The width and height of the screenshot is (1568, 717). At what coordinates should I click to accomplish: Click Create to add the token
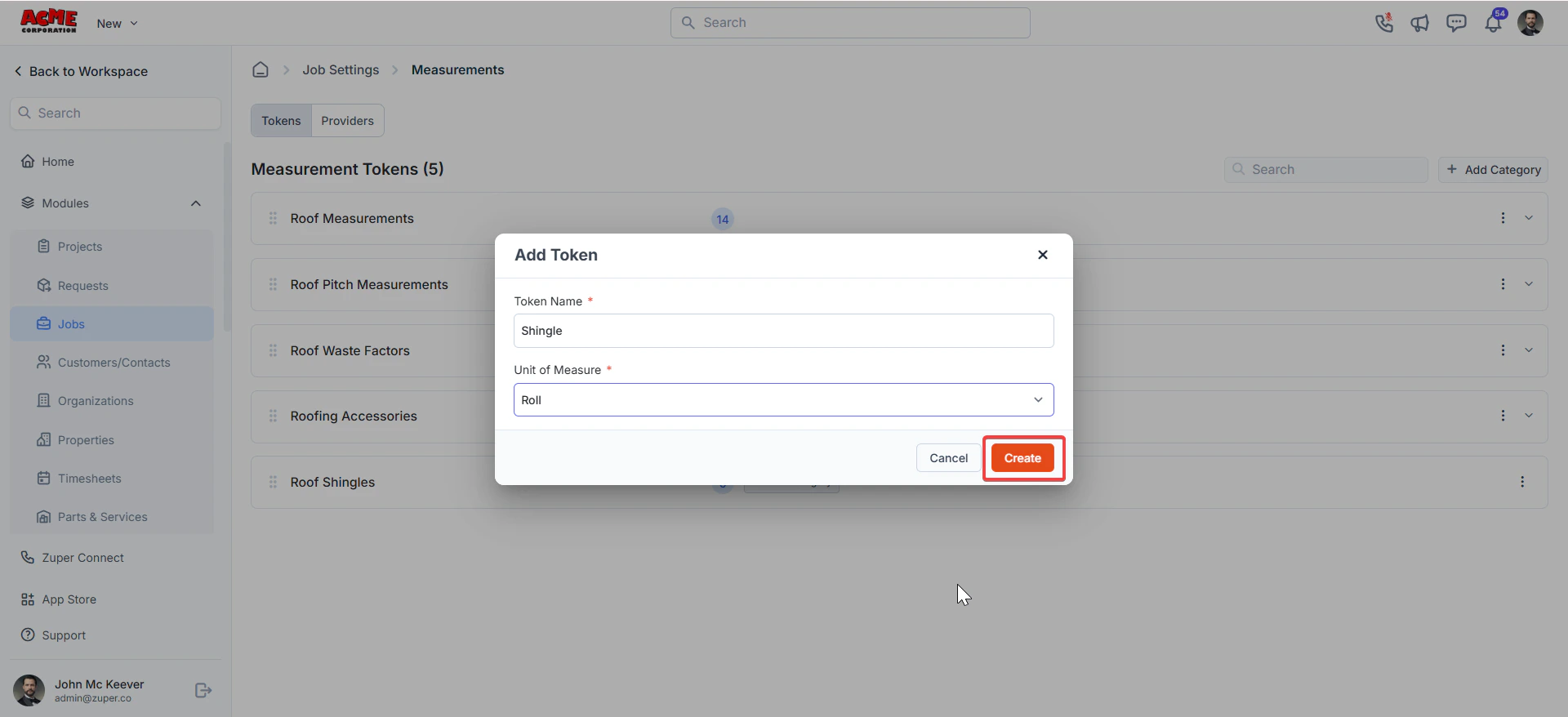[x=1022, y=458]
